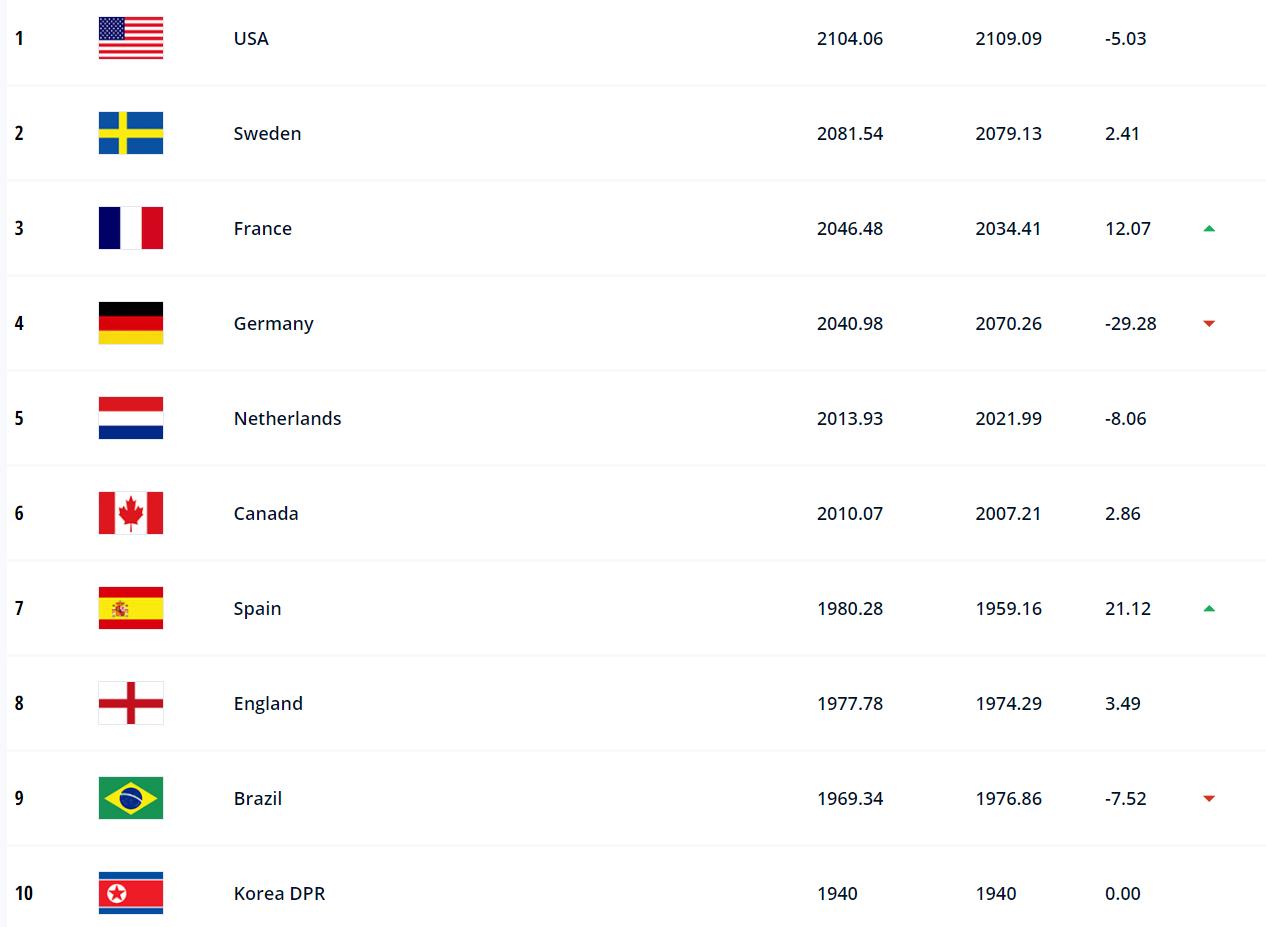Screen dimensions: 1266x927
Task: Open the England team name link
Action: (x=268, y=704)
